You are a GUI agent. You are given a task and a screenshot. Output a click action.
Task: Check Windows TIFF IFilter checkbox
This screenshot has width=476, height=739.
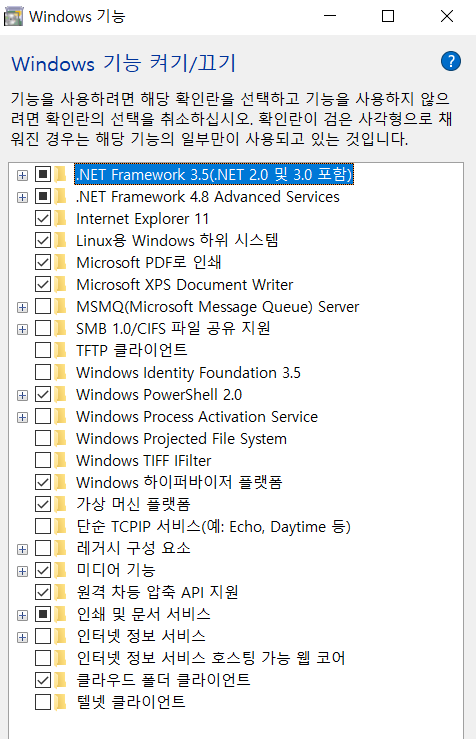pos(43,460)
